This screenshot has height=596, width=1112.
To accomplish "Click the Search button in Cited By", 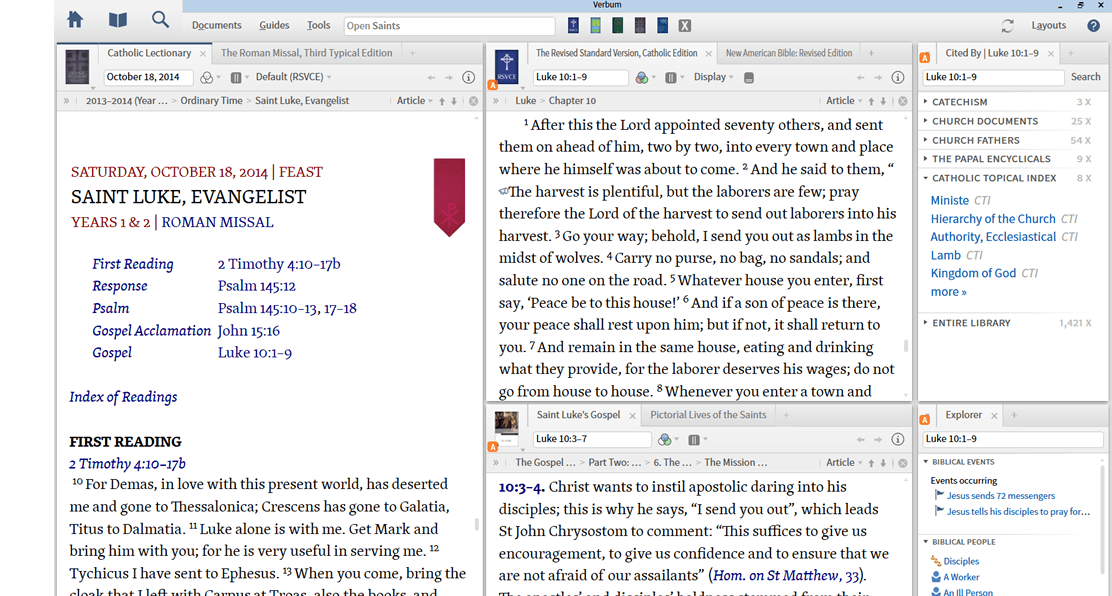I will point(1085,77).
